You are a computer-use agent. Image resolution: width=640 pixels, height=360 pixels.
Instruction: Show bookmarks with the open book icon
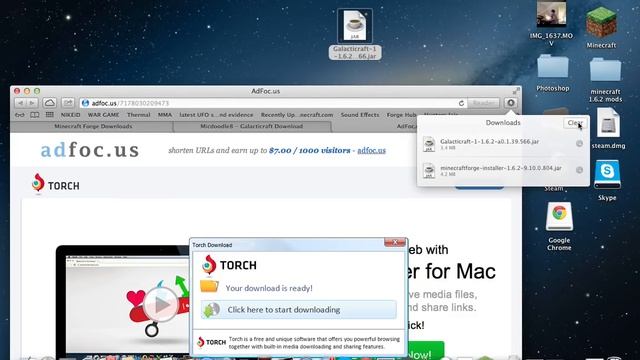tap(35, 115)
